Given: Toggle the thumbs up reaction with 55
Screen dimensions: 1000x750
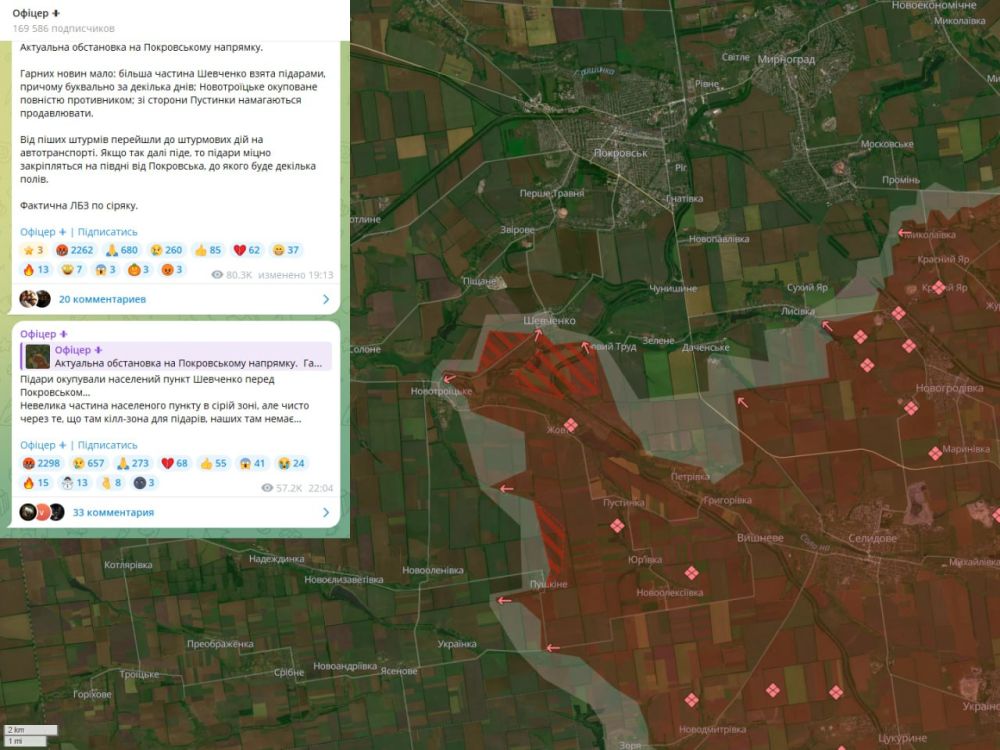Looking at the screenshot, I should point(213,463).
